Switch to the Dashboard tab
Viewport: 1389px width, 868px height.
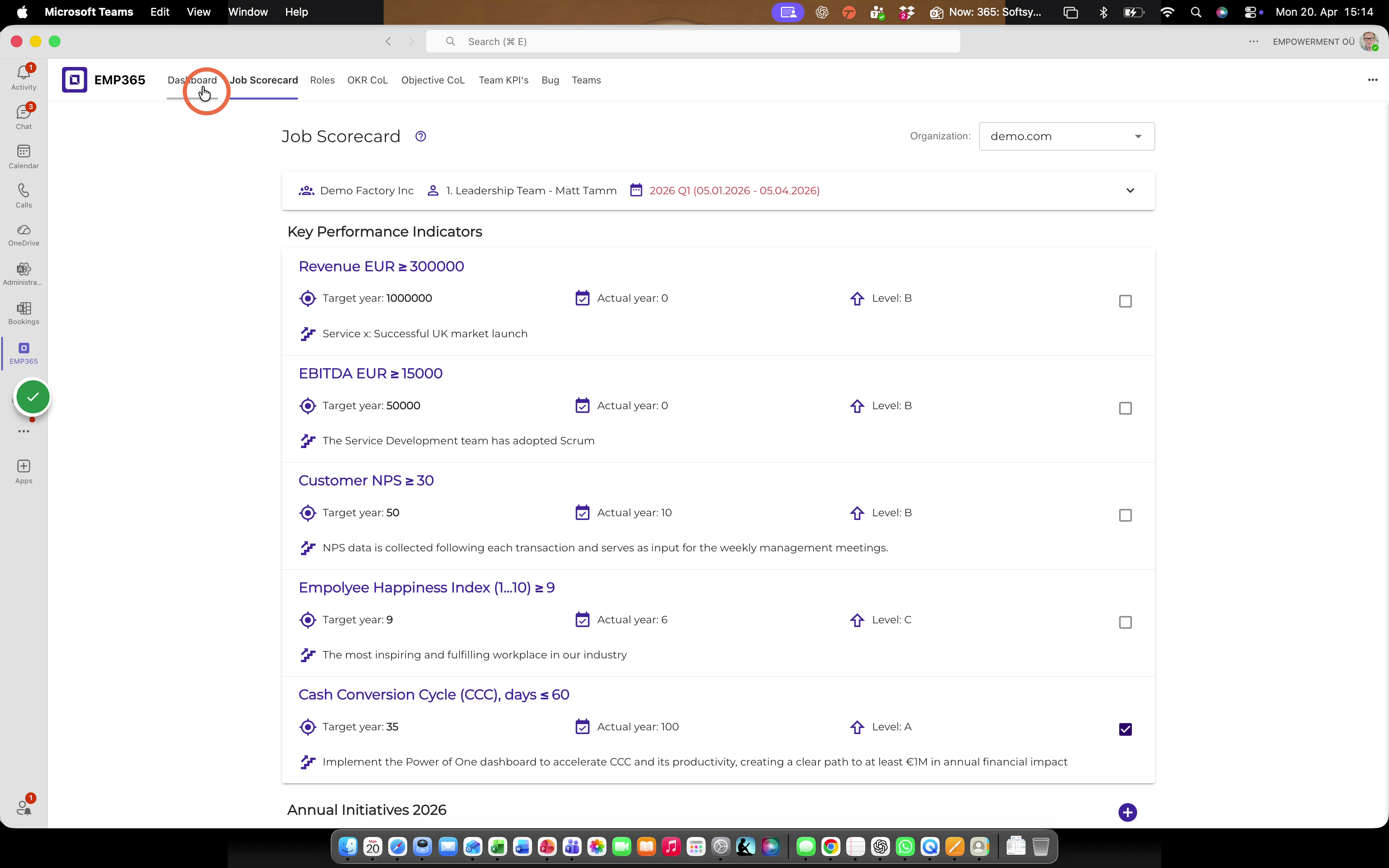pos(192,80)
